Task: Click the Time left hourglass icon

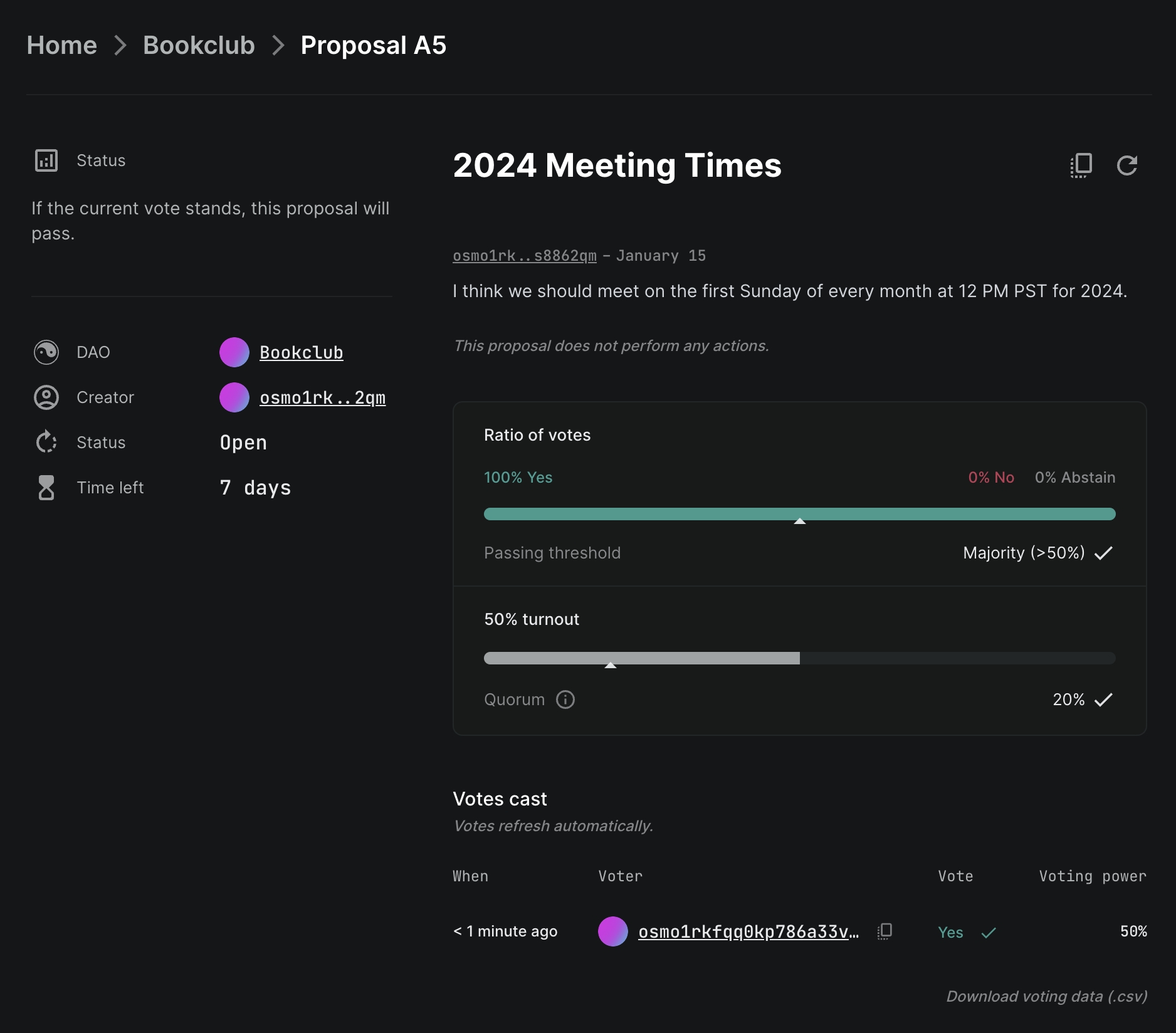Action: point(46,488)
